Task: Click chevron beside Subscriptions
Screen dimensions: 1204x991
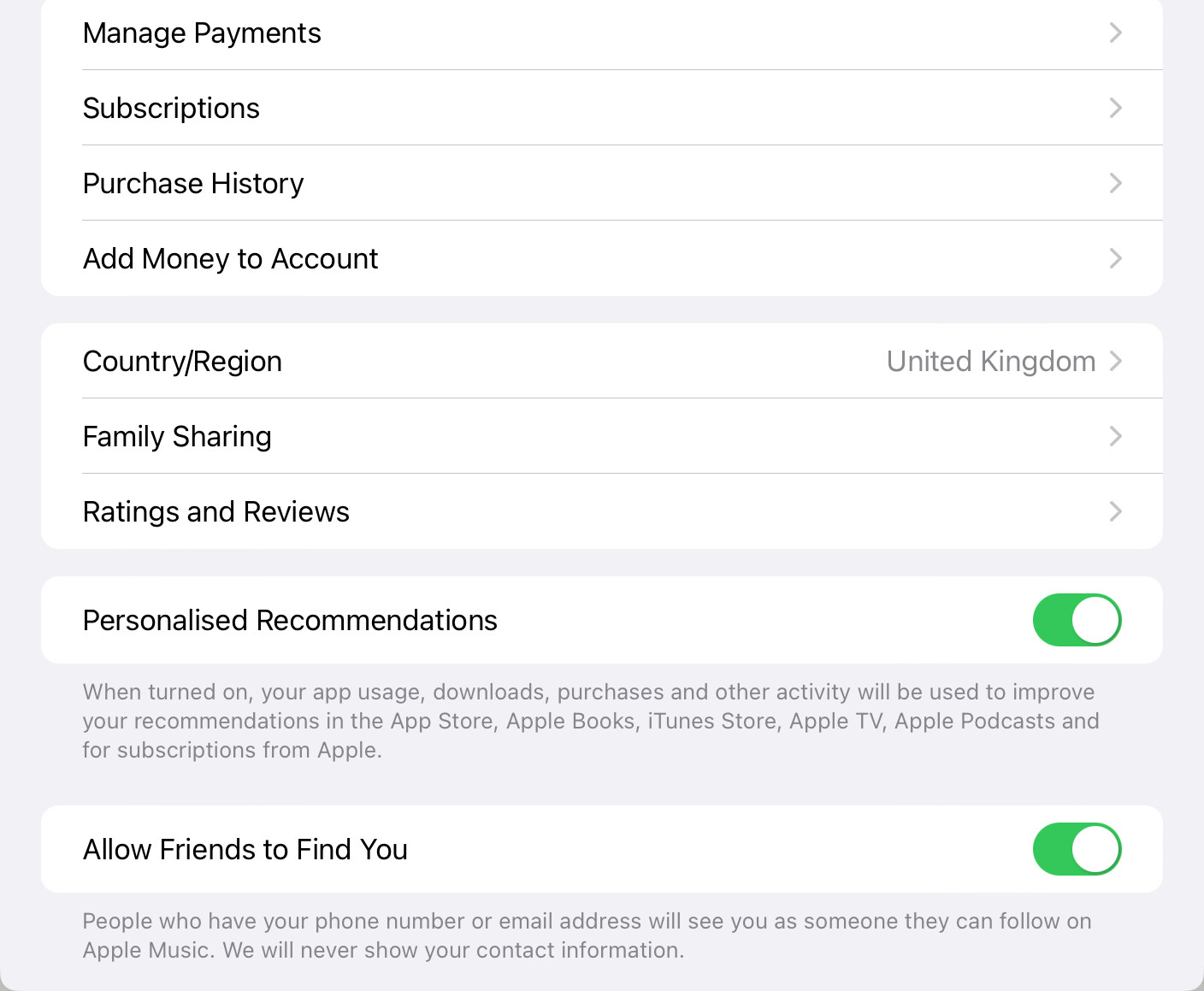Action: pyautogui.click(x=1115, y=109)
